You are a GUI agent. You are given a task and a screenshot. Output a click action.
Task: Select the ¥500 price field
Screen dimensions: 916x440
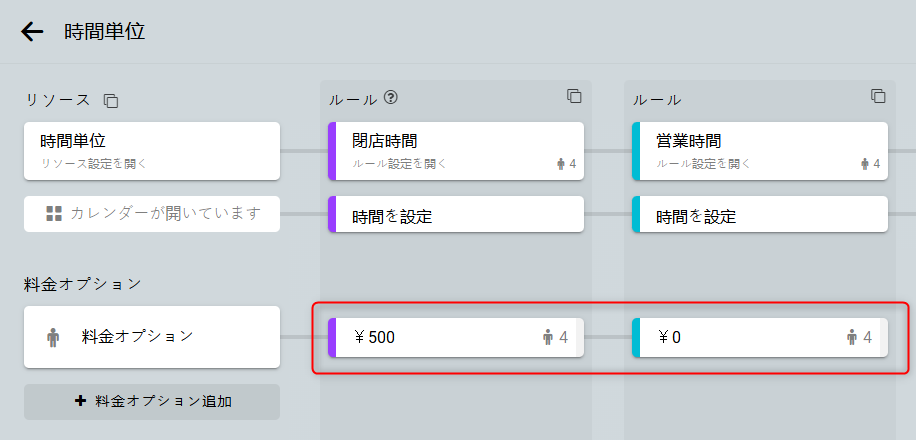coord(440,338)
